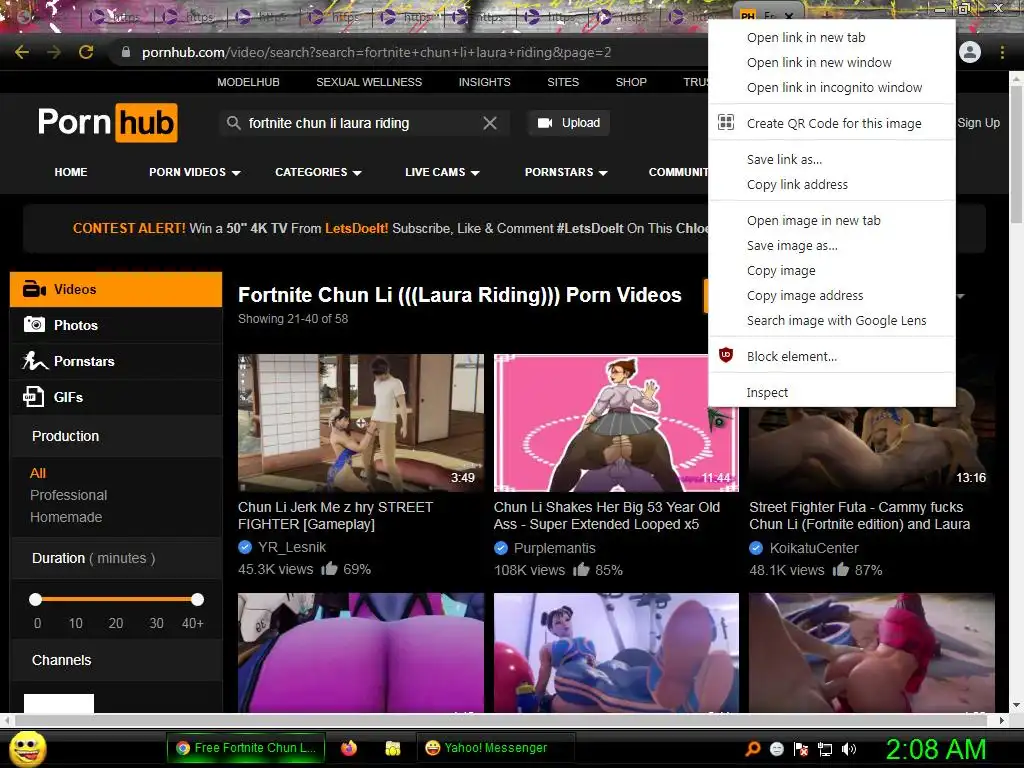Click the video camera icon beside Videos
Screen dimensions: 1024x768
(34, 289)
